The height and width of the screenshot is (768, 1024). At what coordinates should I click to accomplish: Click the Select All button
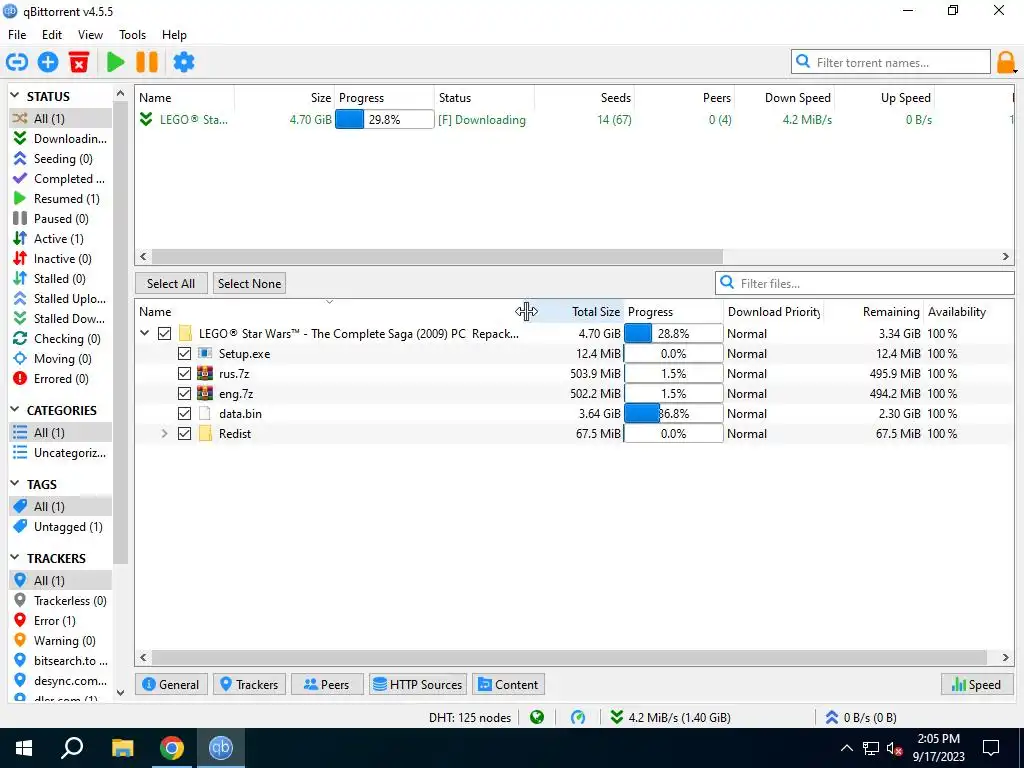point(171,283)
